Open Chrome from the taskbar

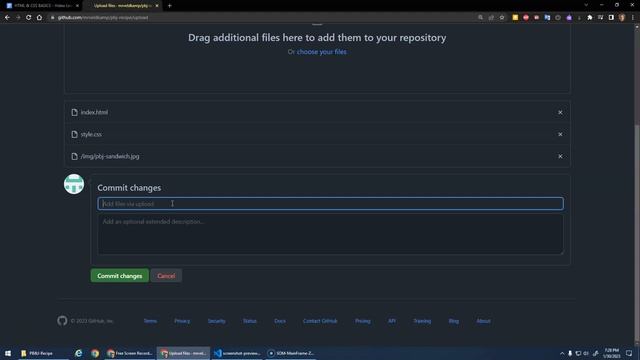(95, 353)
